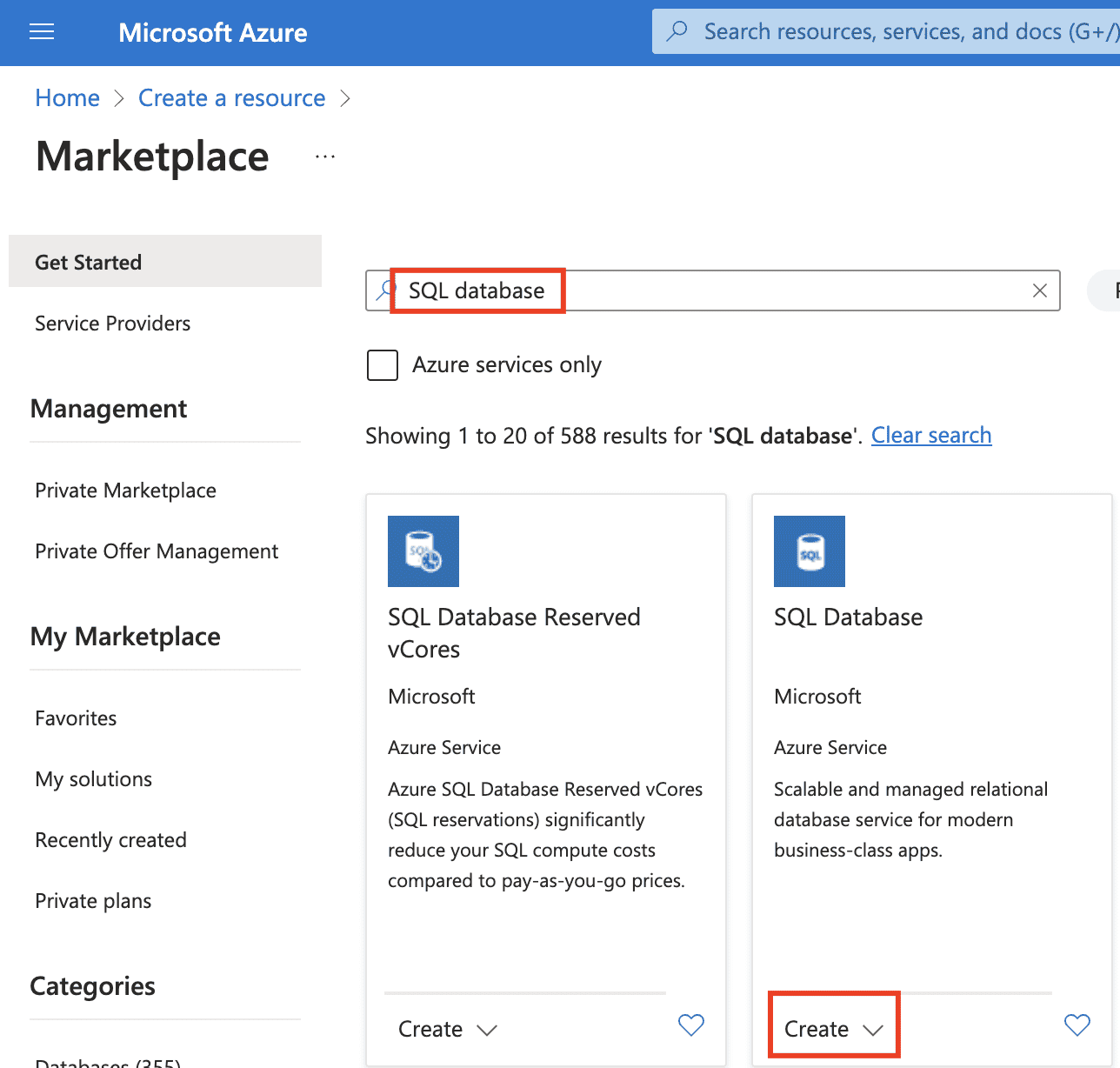Open Marketplace more options ellipsis
Viewport: 1120px width, 1068px height.
pyautogui.click(x=325, y=157)
